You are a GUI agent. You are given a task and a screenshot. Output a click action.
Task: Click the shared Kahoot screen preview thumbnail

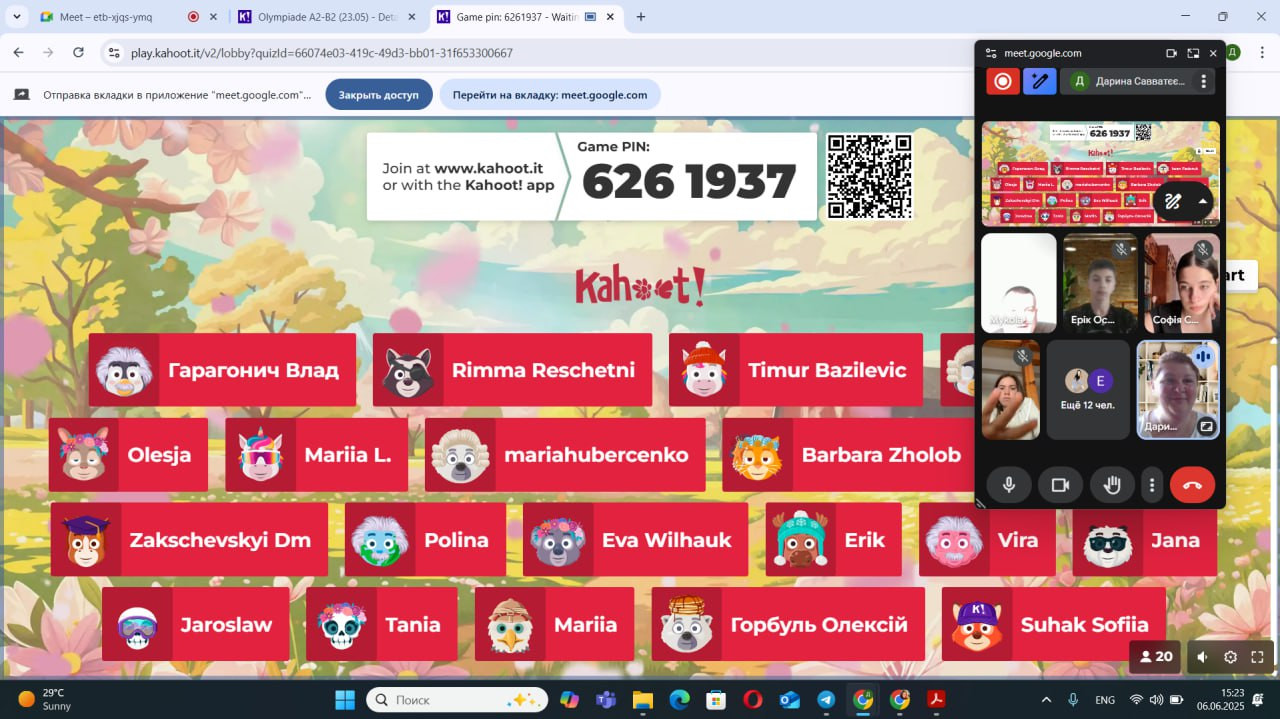click(1100, 174)
